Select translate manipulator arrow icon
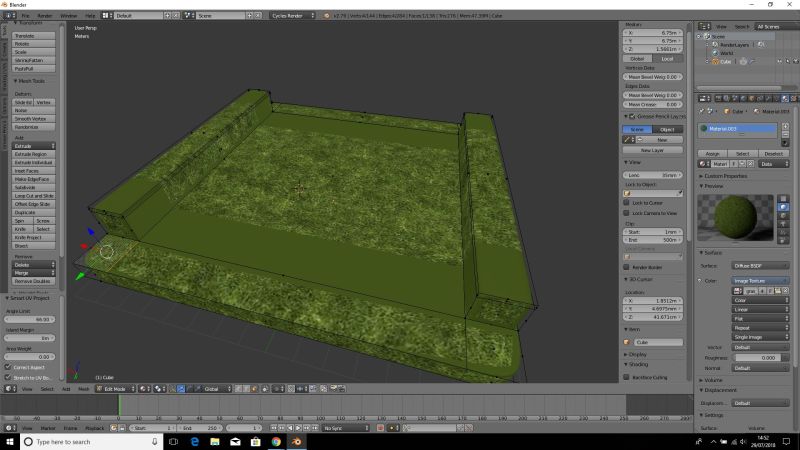 pos(181,389)
